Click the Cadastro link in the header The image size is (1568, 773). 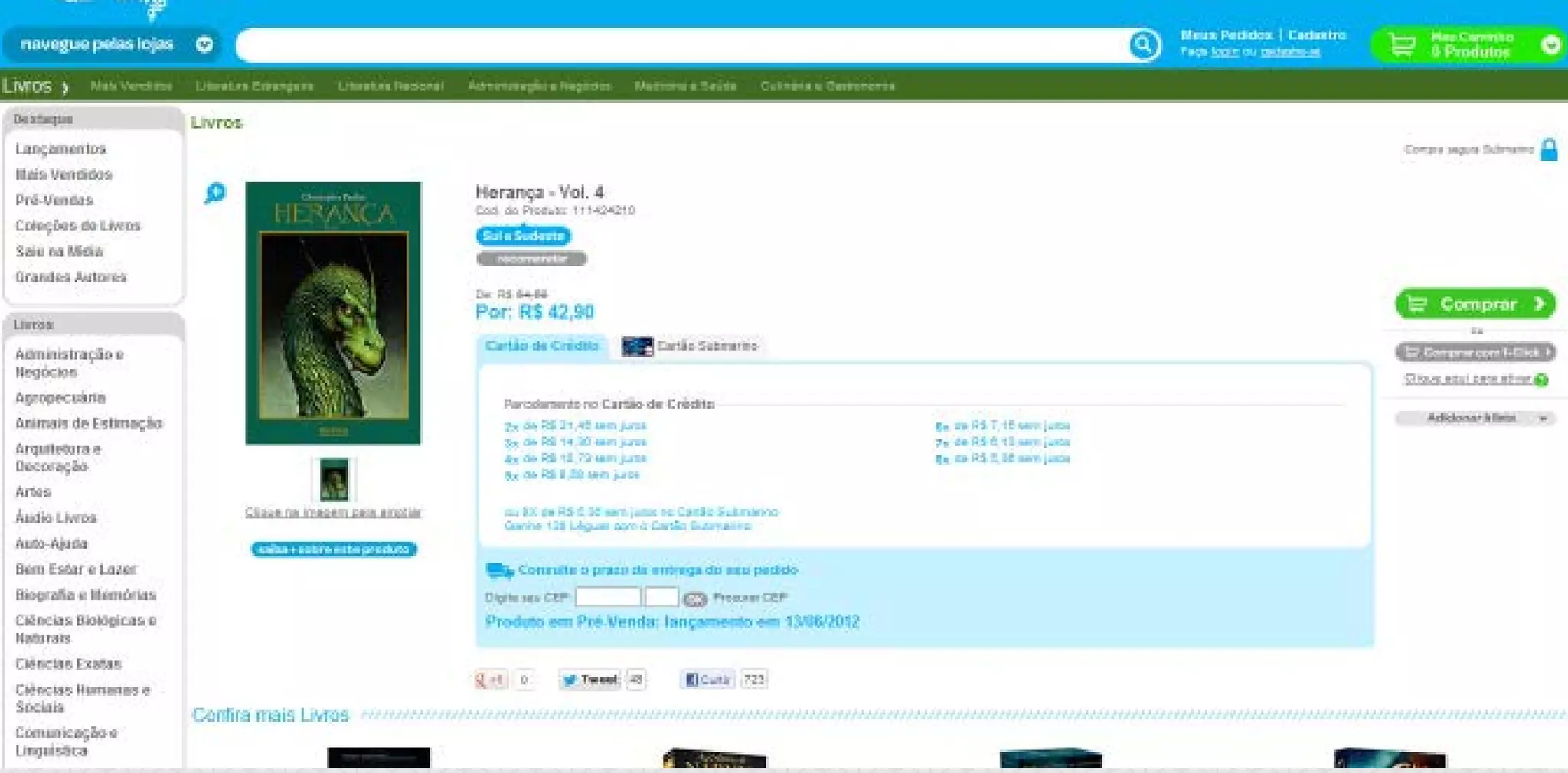[1317, 35]
